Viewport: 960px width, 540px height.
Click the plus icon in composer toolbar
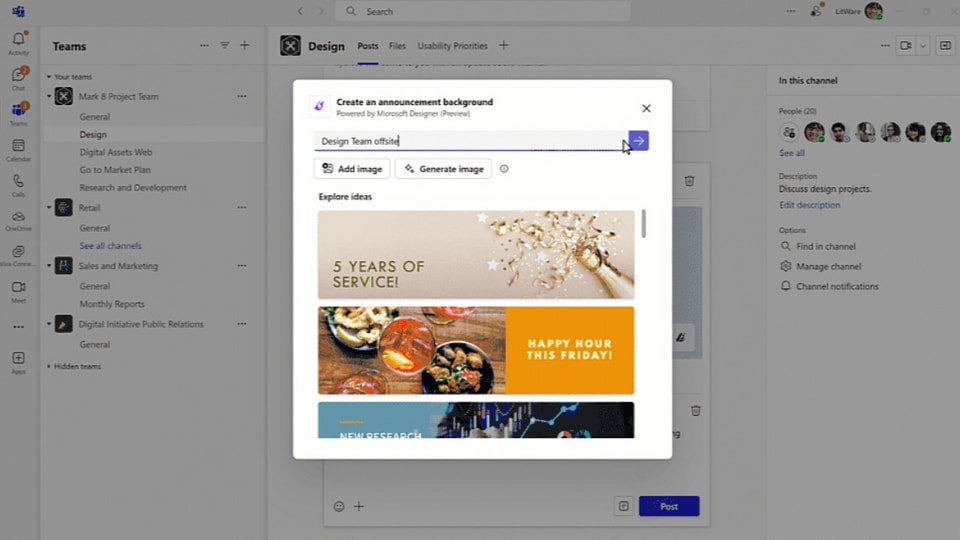[359, 506]
